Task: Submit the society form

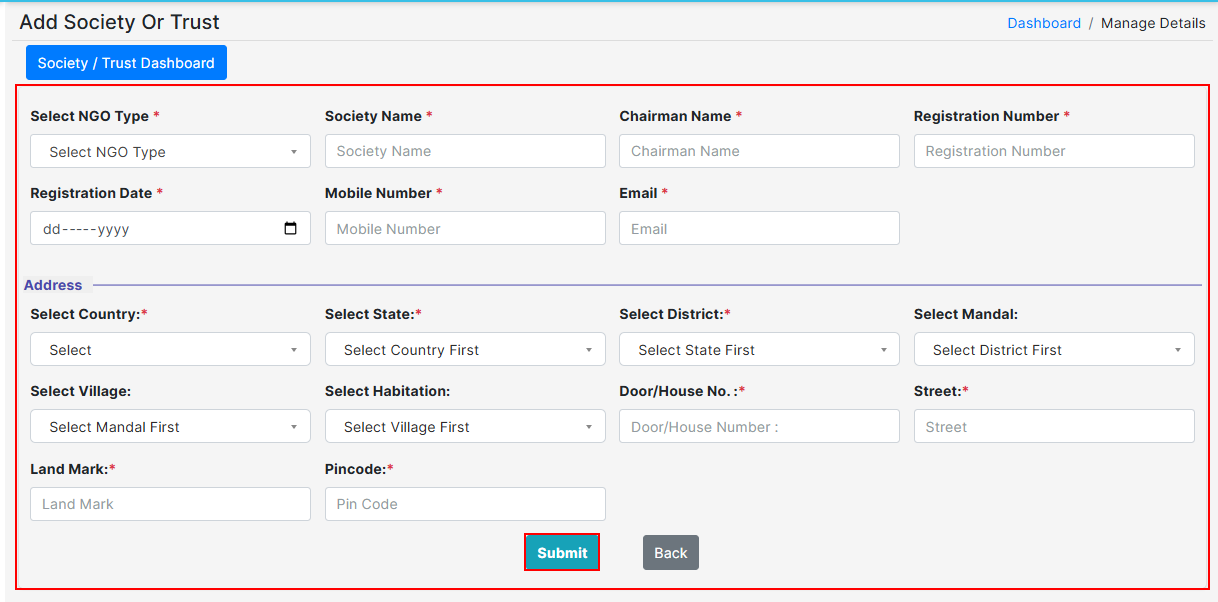Action: [562, 553]
